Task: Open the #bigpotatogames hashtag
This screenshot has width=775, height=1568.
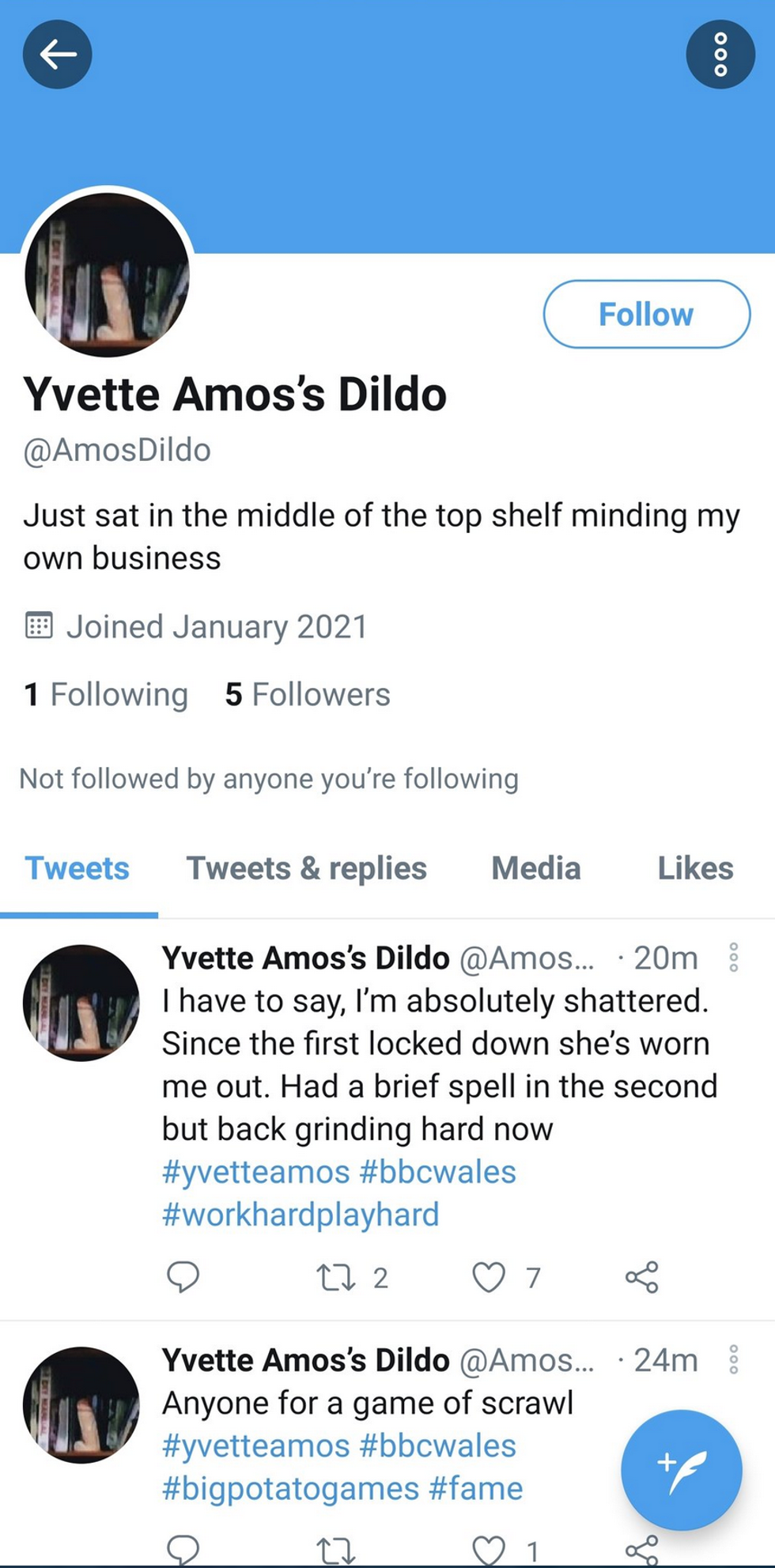Action: (x=290, y=1489)
